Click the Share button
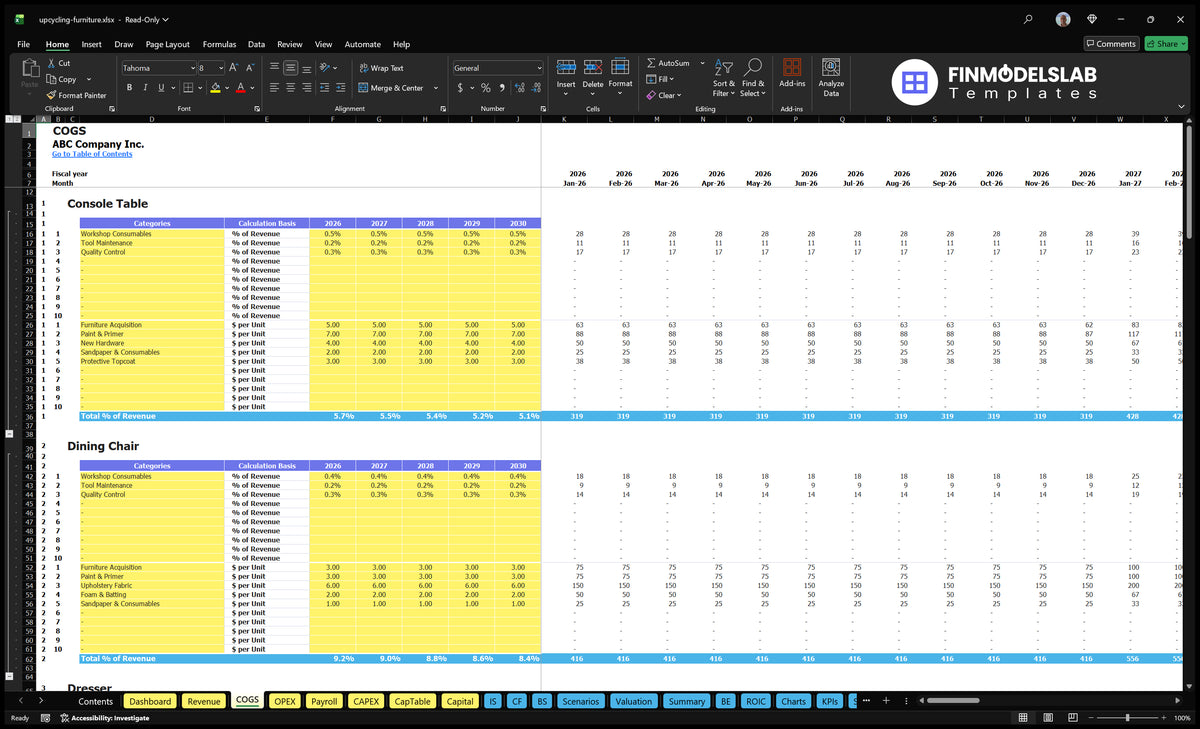The width and height of the screenshot is (1200, 729). 1167,44
